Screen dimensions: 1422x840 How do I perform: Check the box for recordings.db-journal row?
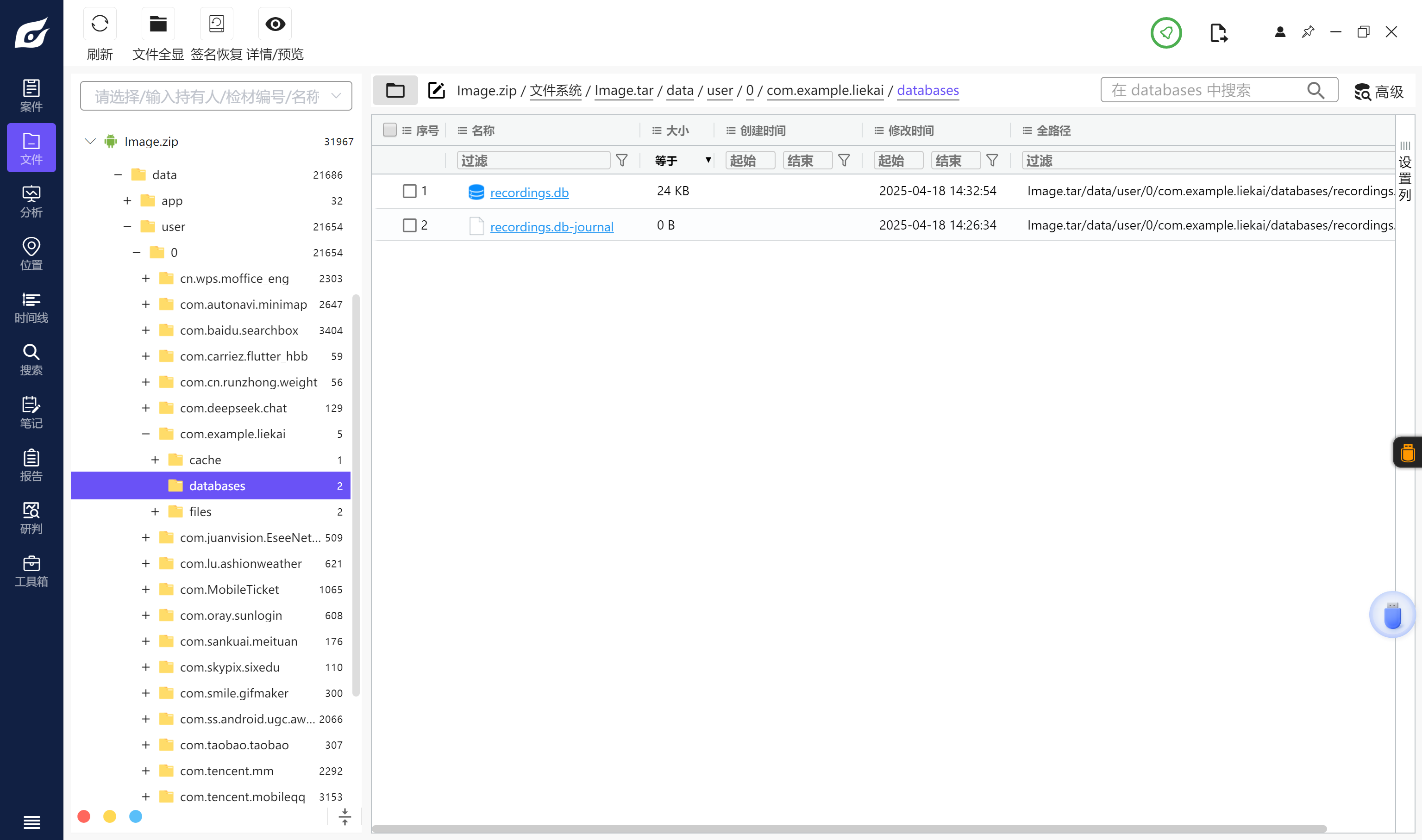(x=409, y=225)
